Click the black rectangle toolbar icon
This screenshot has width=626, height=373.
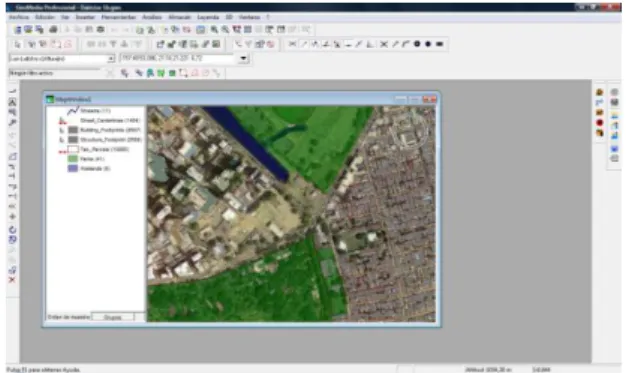(440, 44)
